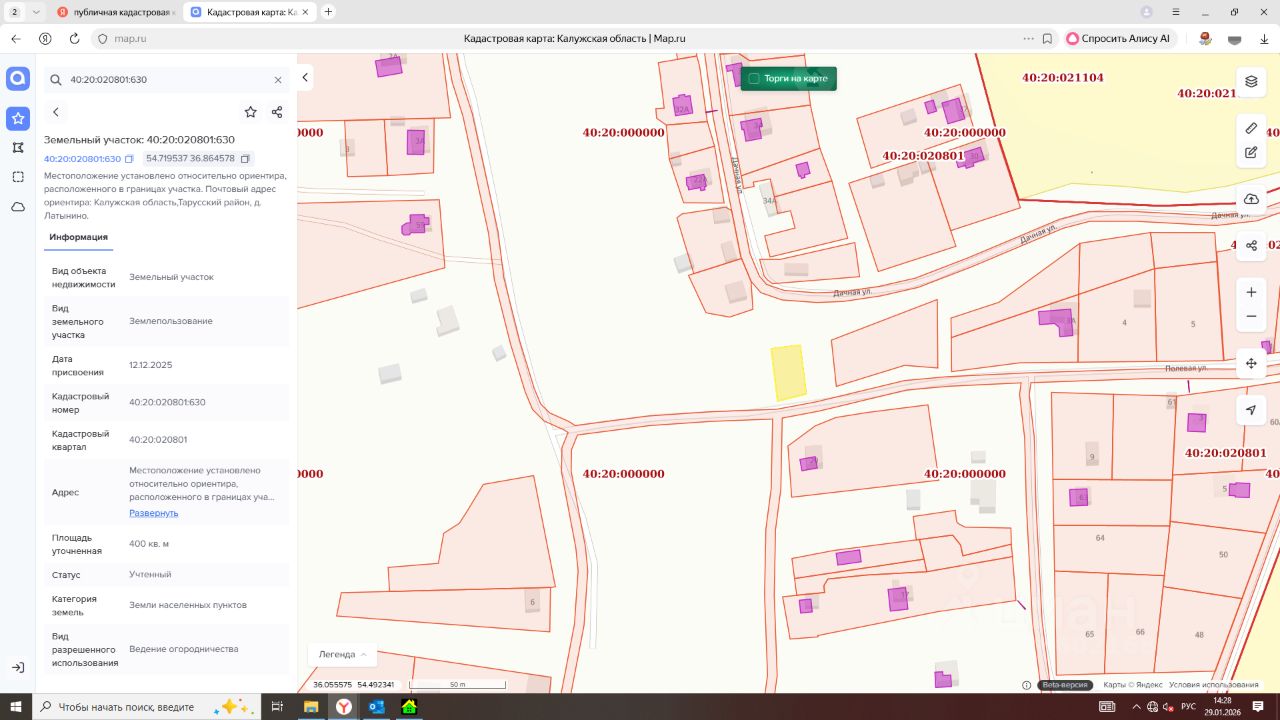Click the cloud upload icon on map
1280x720 pixels.
[1250, 199]
